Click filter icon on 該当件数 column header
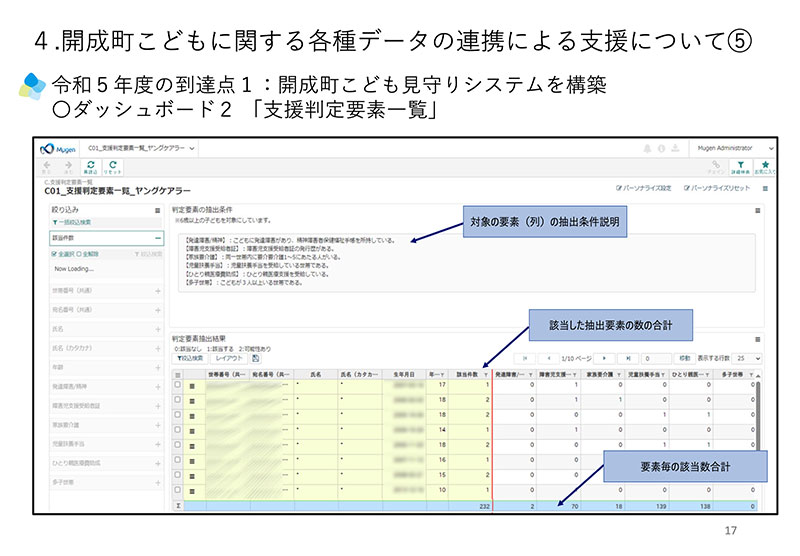This screenshot has width=800, height=556. [x=485, y=375]
